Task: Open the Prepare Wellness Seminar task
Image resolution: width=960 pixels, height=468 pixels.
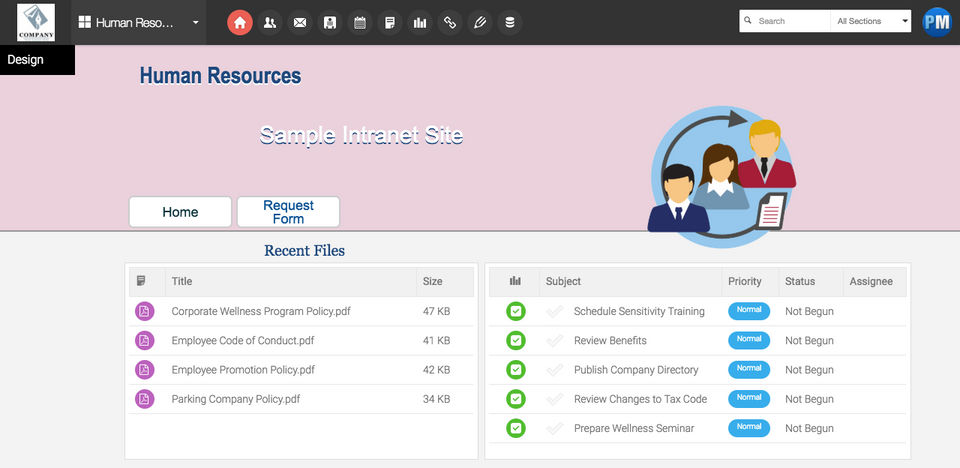Action: click(x=634, y=428)
